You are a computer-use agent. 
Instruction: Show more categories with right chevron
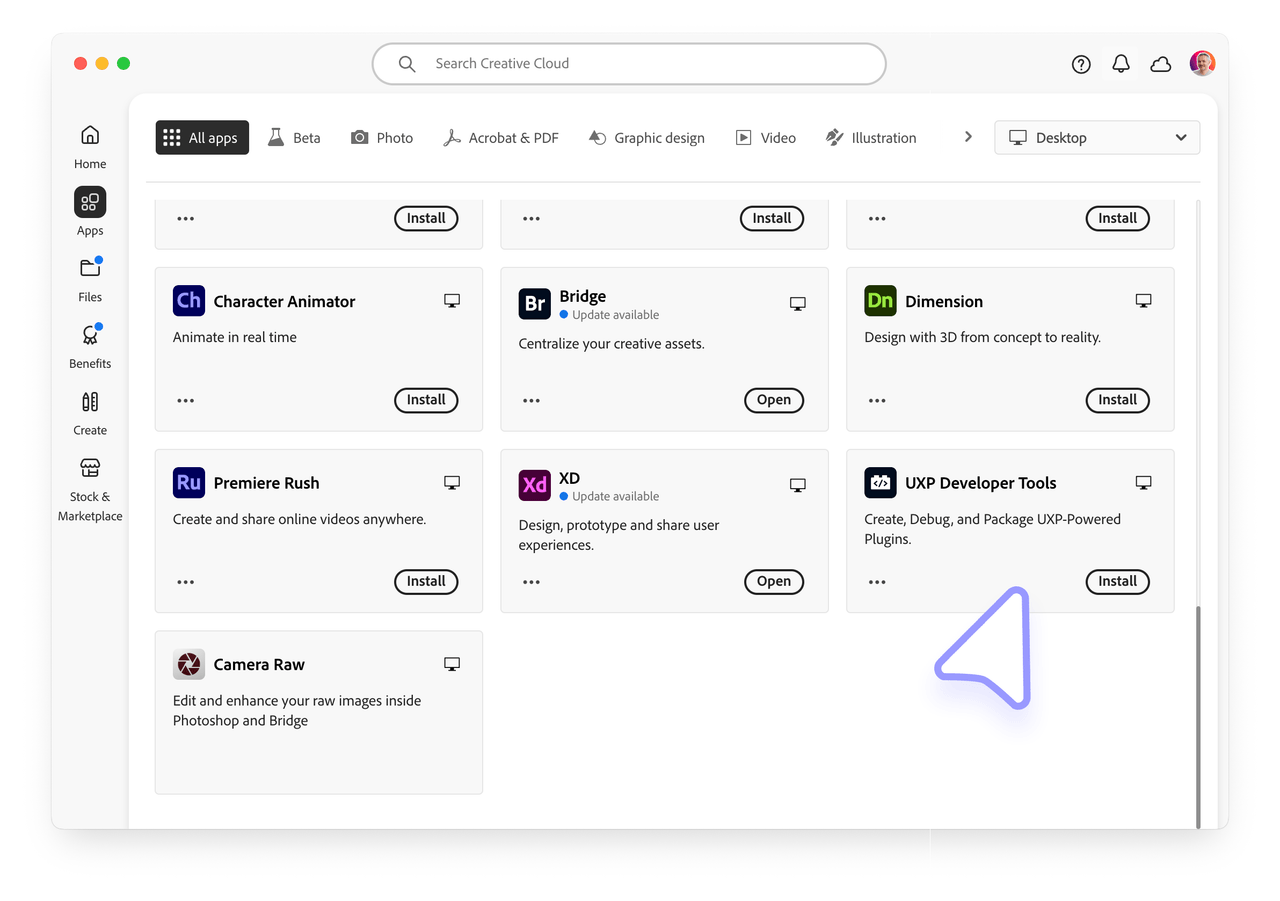click(x=968, y=137)
